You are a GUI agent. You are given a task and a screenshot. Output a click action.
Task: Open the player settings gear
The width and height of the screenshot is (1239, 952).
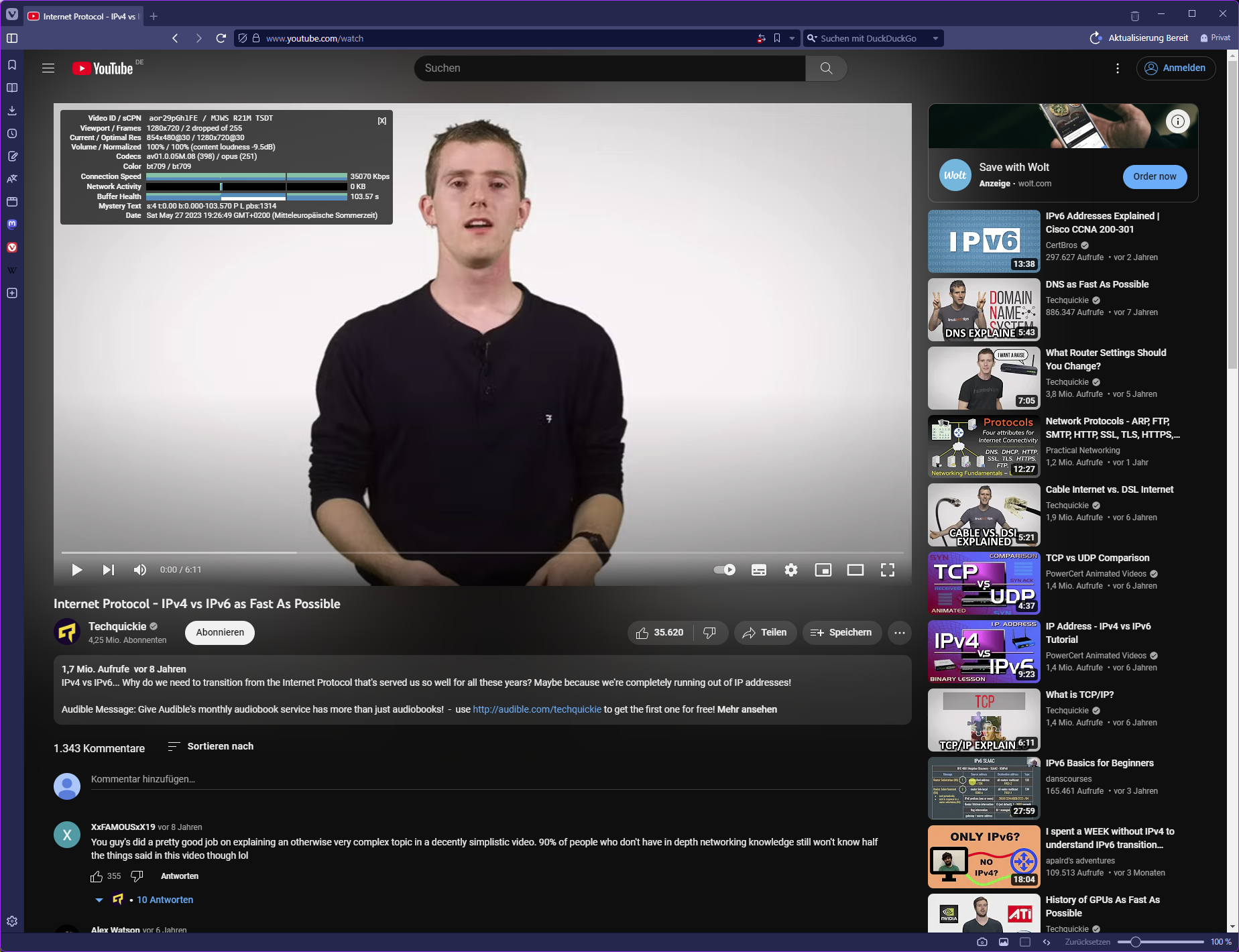click(x=791, y=570)
